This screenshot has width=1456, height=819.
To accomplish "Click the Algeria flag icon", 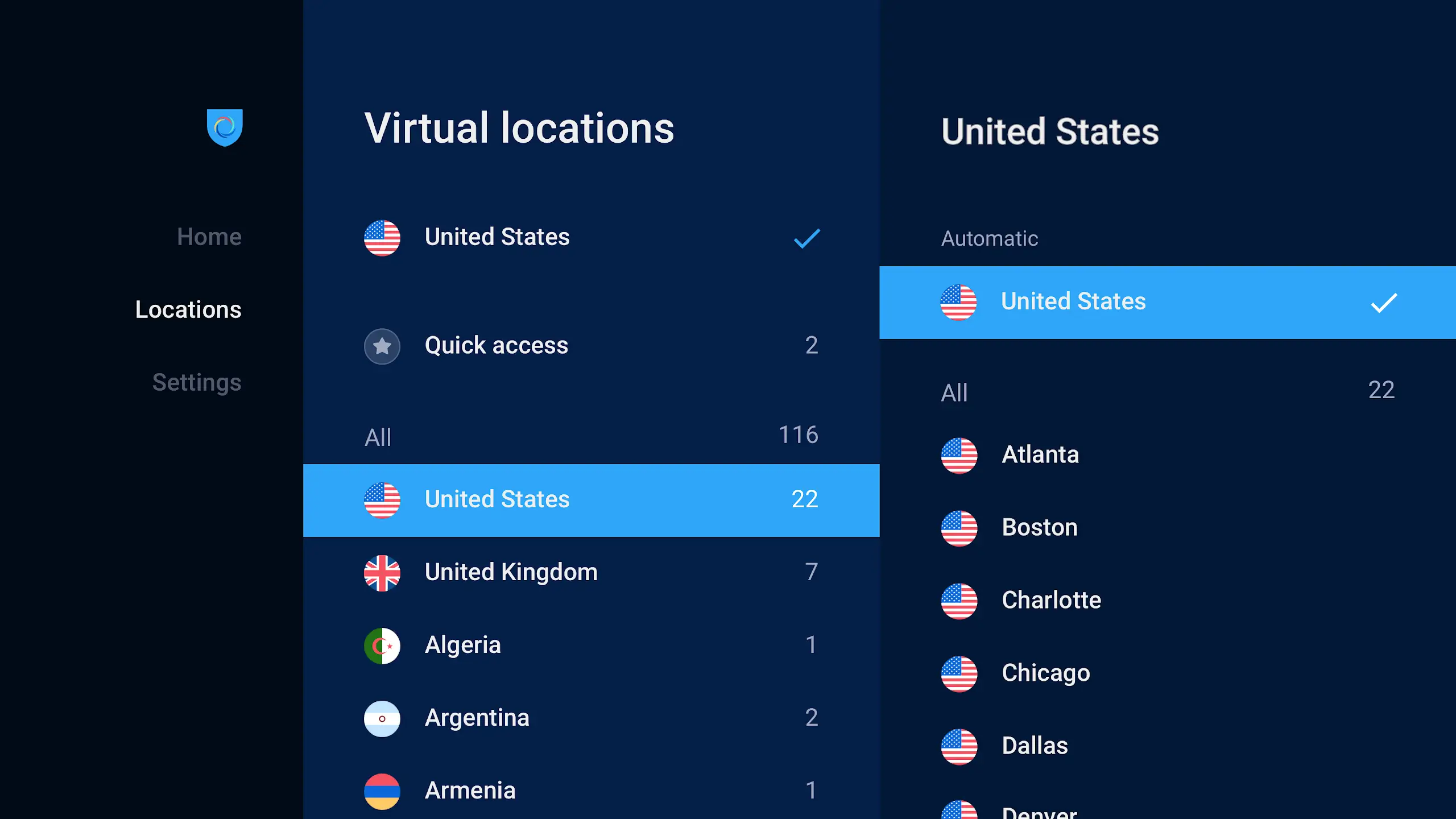I will click(x=382, y=646).
